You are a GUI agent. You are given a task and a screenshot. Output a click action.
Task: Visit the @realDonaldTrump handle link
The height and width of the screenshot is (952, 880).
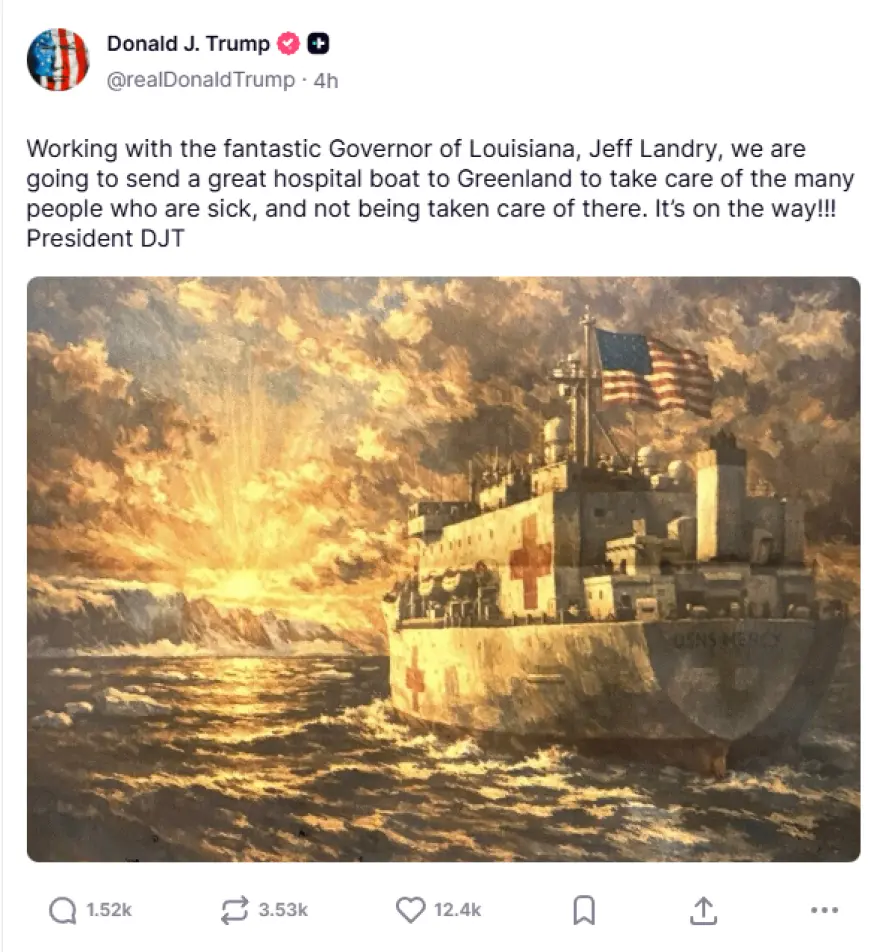(201, 80)
